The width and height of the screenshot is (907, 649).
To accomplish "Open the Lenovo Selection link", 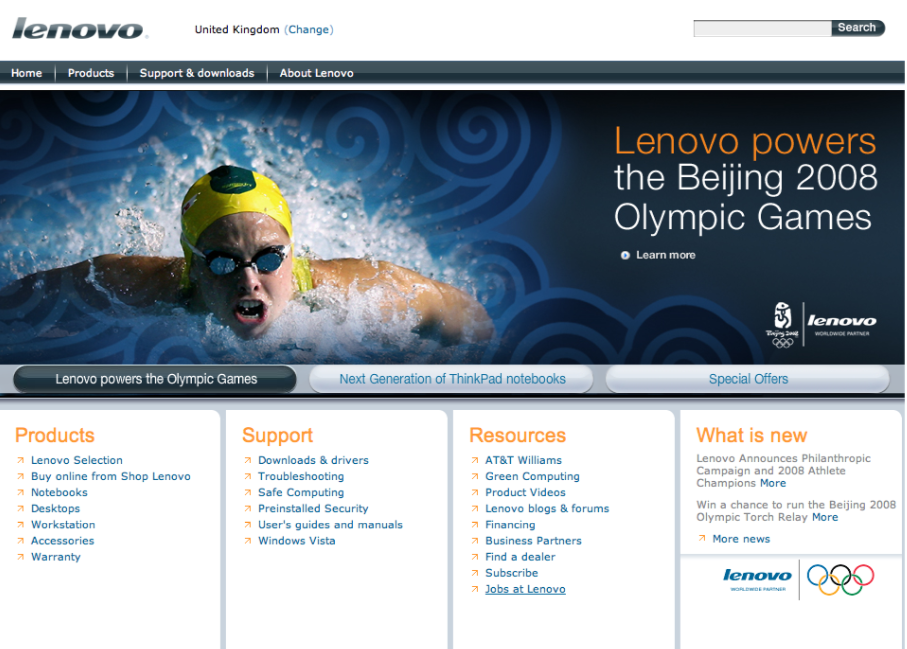I will click(x=77, y=460).
